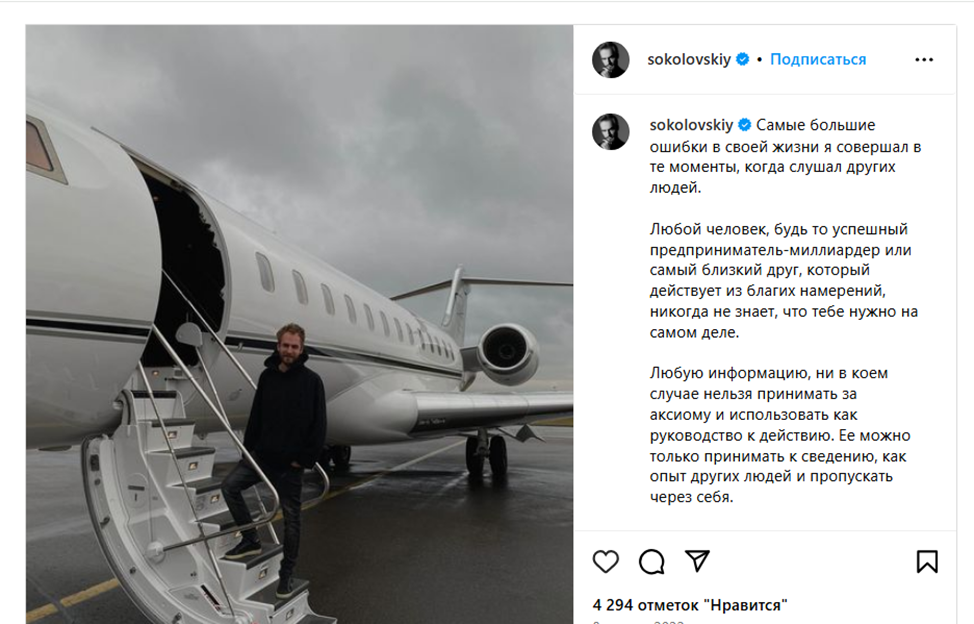The width and height of the screenshot is (974, 624).
Task: Open sokolovskiy avatar in post header
Action: (x=611, y=60)
